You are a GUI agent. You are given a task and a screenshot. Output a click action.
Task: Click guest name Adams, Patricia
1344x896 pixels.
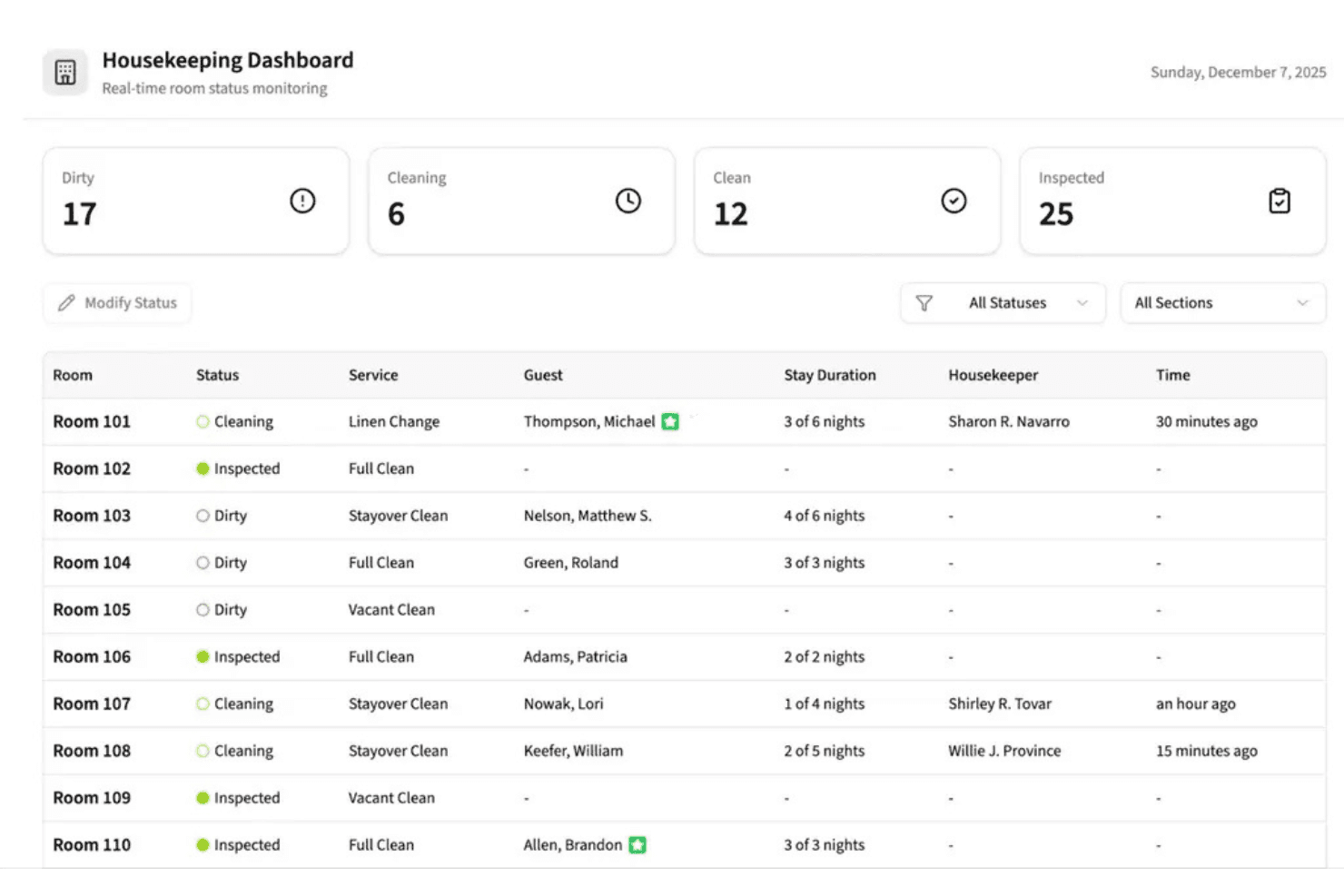click(576, 656)
